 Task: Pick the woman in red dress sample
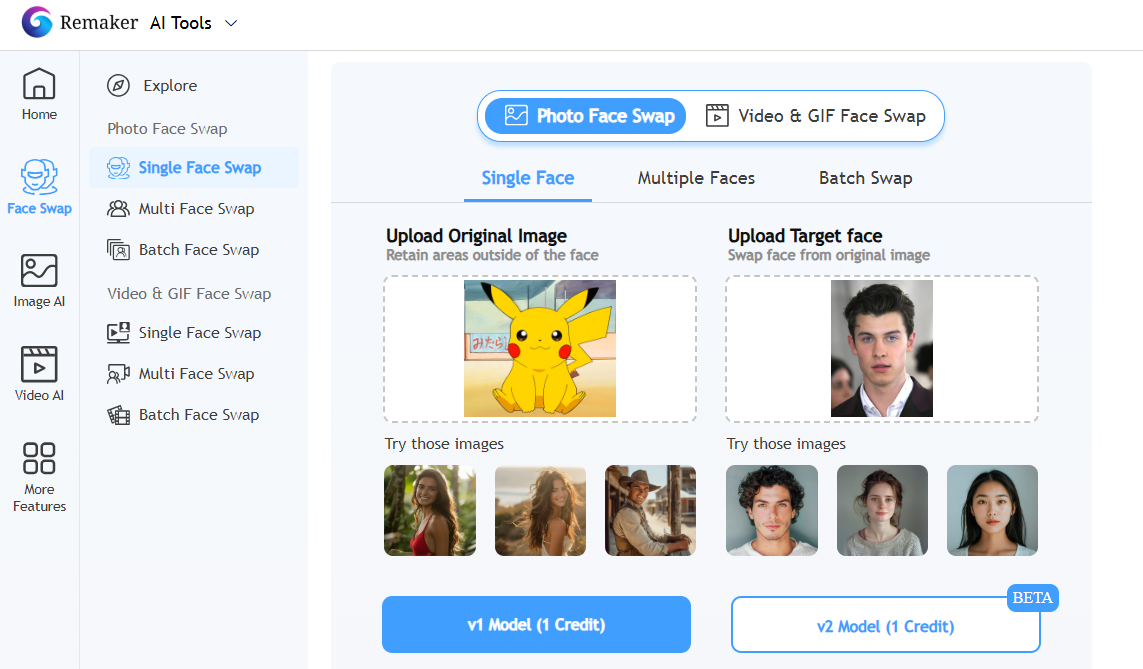(430, 510)
